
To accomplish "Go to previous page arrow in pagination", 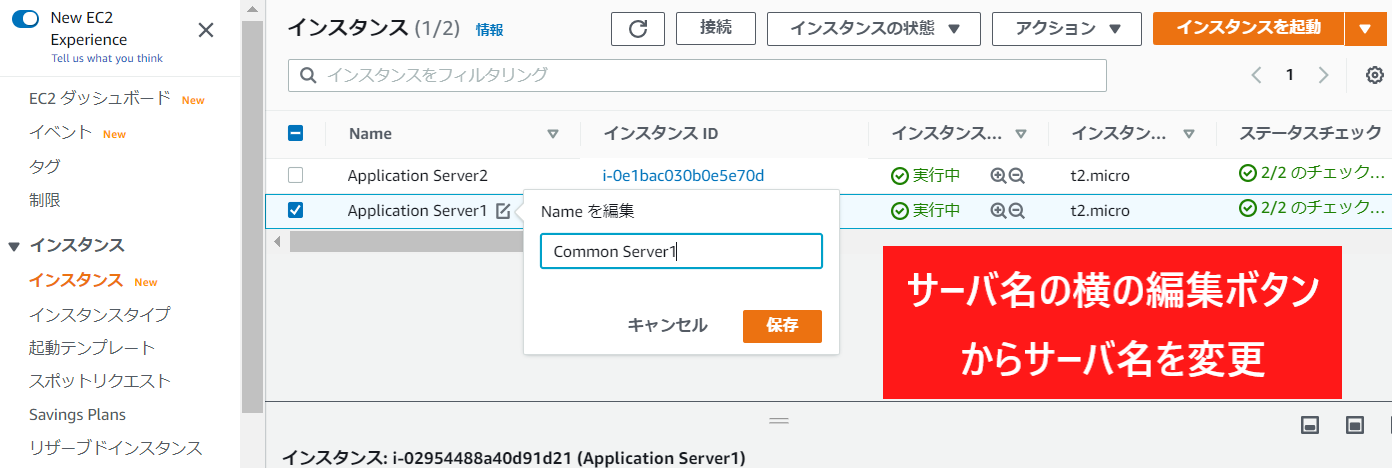I will tap(1257, 75).
